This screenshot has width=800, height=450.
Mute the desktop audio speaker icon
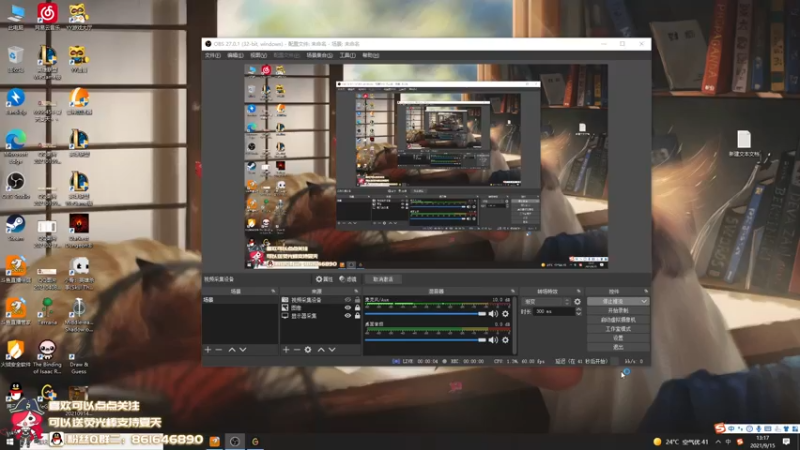[493, 340]
